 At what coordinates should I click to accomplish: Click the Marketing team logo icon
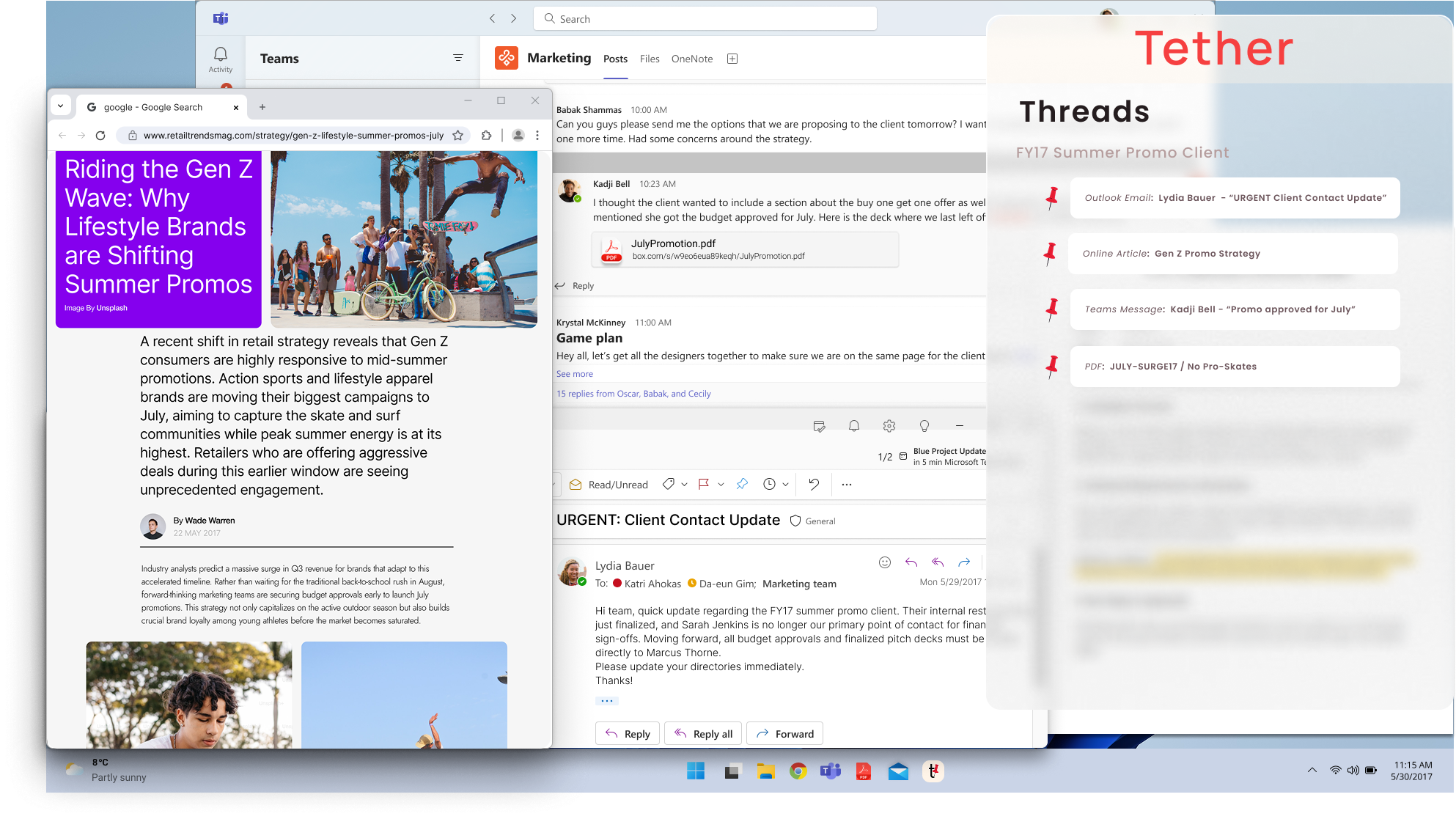pyautogui.click(x=507, y=58)
